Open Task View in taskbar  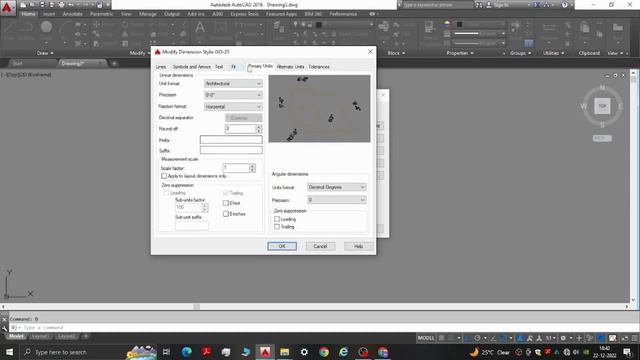coord(166,352)
